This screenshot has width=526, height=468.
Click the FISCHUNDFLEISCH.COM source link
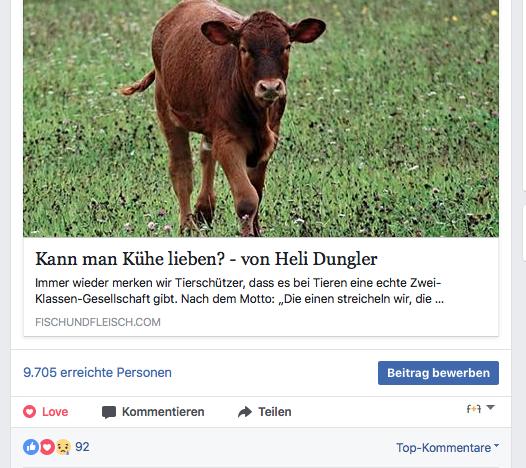98,322
